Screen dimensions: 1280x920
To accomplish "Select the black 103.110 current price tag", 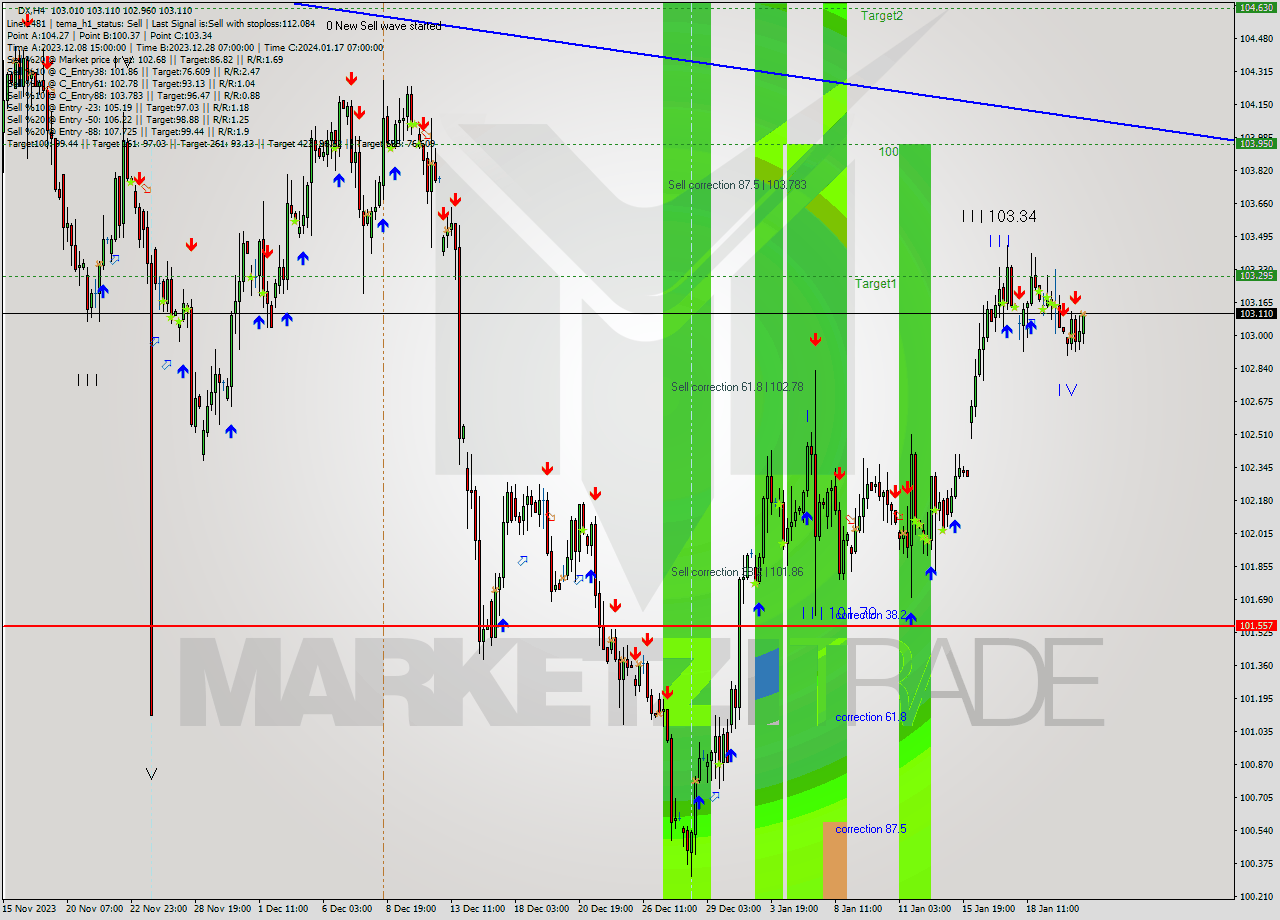I will pyautogui.click(x=1256, y=313).
